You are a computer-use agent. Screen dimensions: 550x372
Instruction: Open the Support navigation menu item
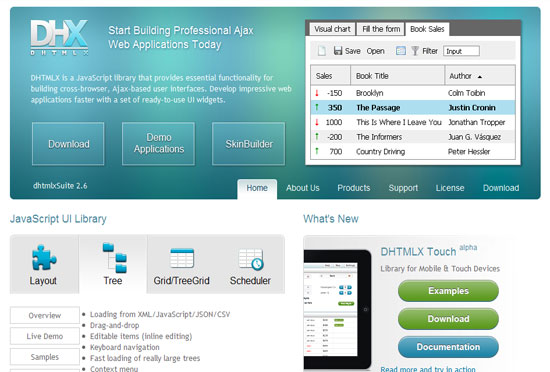pos(403,188)
